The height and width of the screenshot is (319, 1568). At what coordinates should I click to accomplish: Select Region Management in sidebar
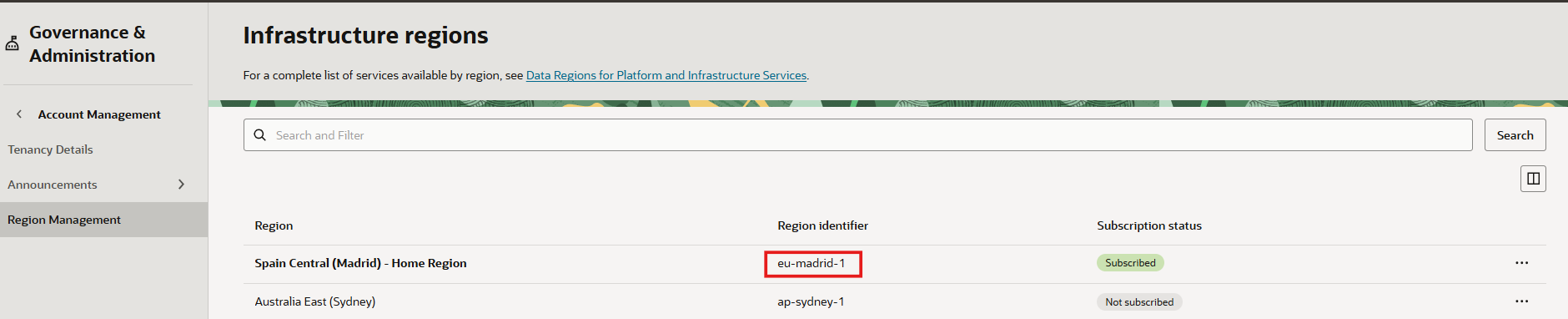pos(103,220)
